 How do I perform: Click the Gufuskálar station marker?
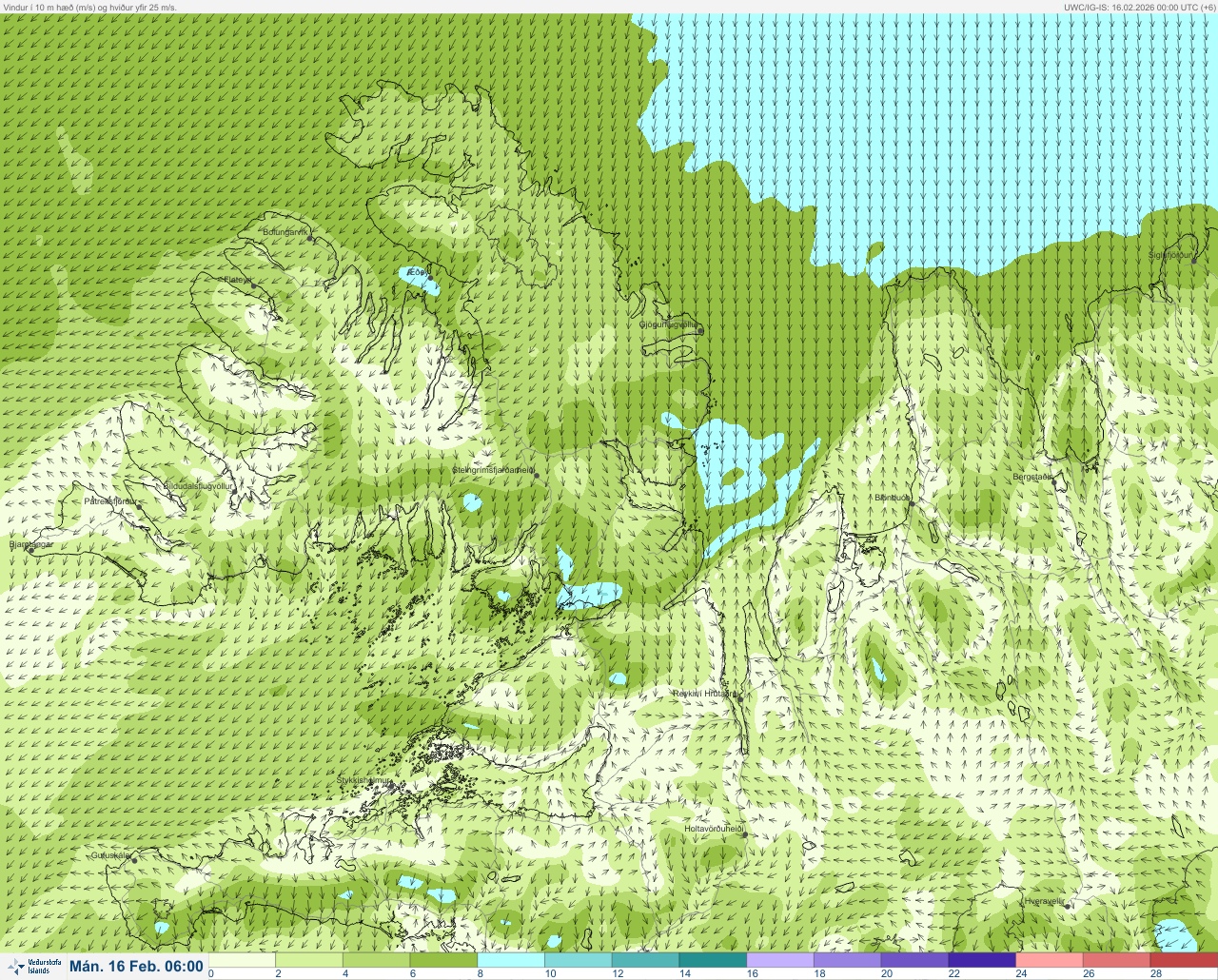[134, 860]
